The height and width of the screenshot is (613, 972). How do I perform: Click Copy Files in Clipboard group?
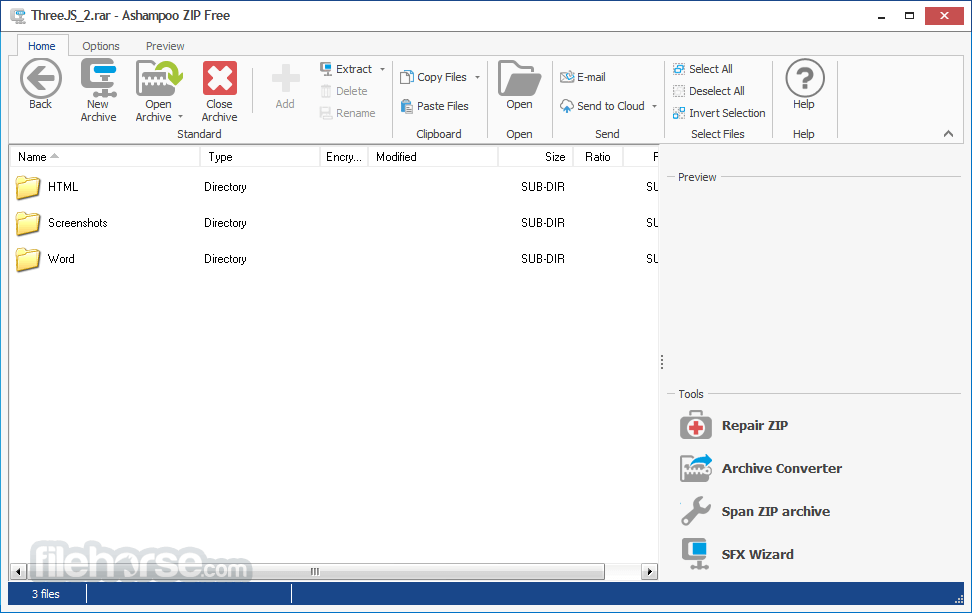click(433, 77)
